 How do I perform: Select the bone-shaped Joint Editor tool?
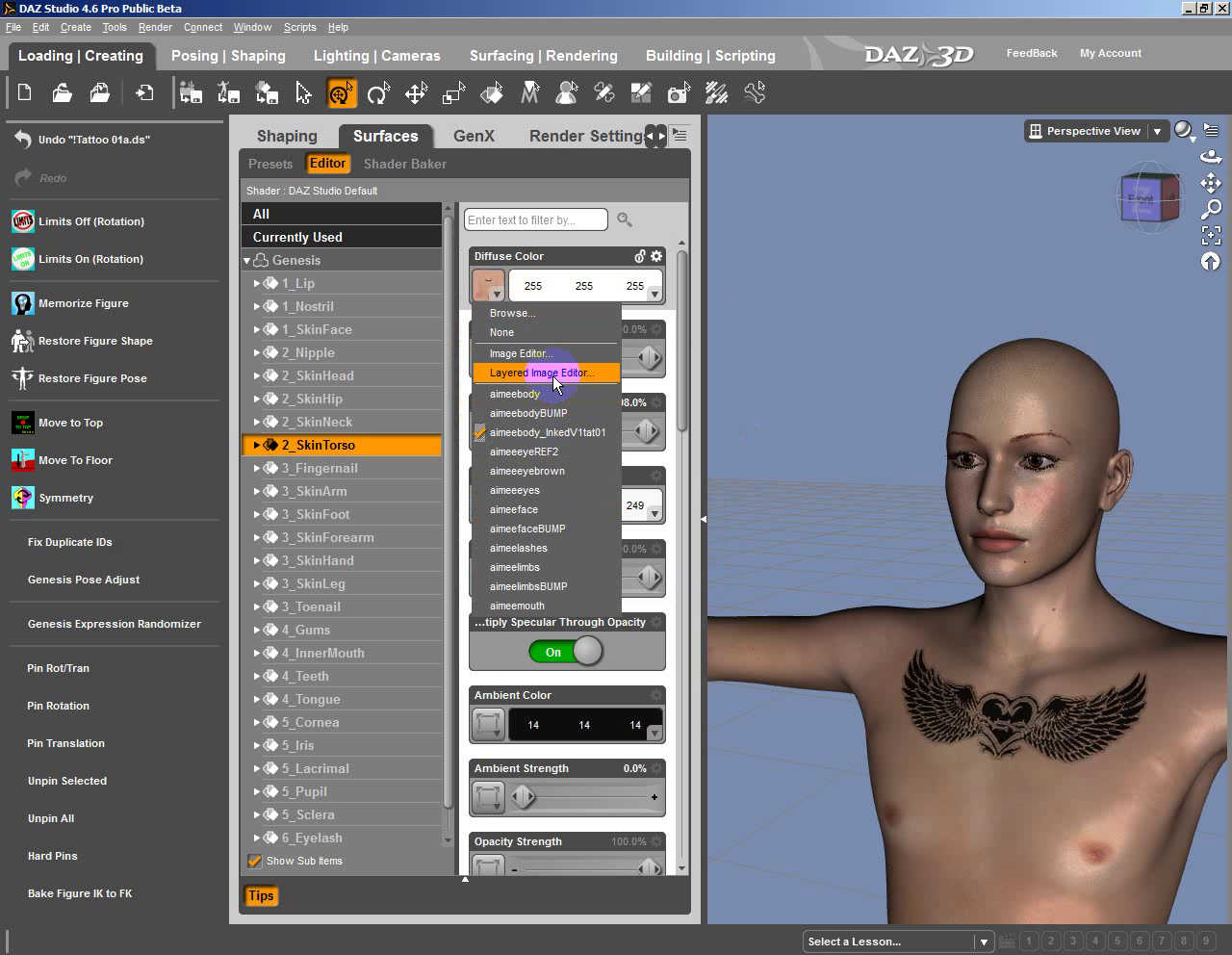755,93
